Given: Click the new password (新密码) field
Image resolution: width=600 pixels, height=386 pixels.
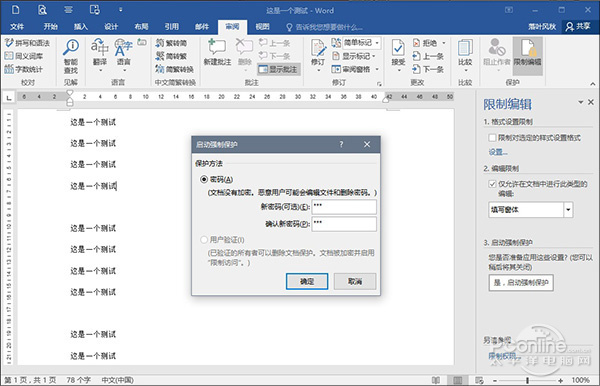Looking at the screenshot, I should click(344, 207).
